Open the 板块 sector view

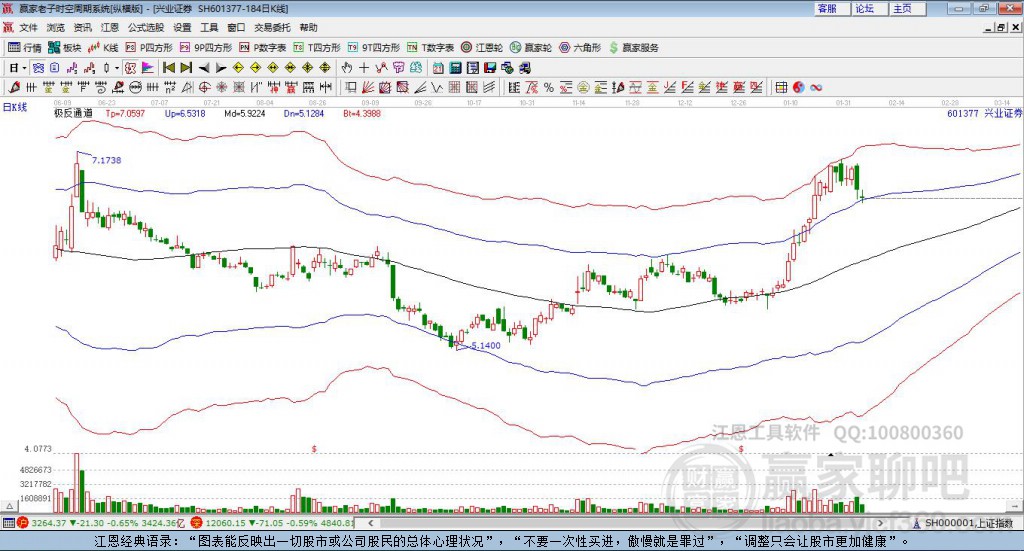click(64, 48)
